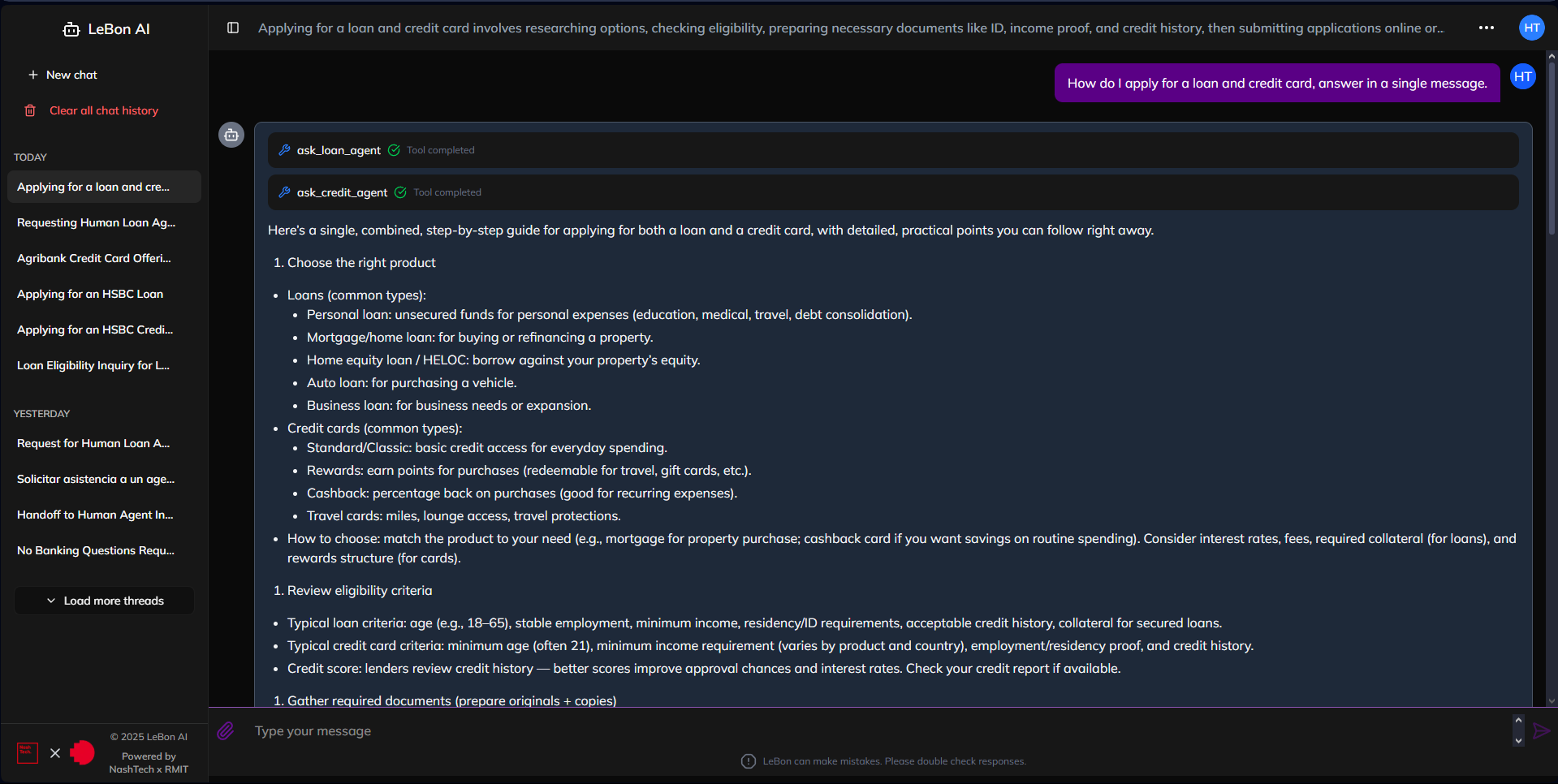Open the three-dot options menu

1486,28
